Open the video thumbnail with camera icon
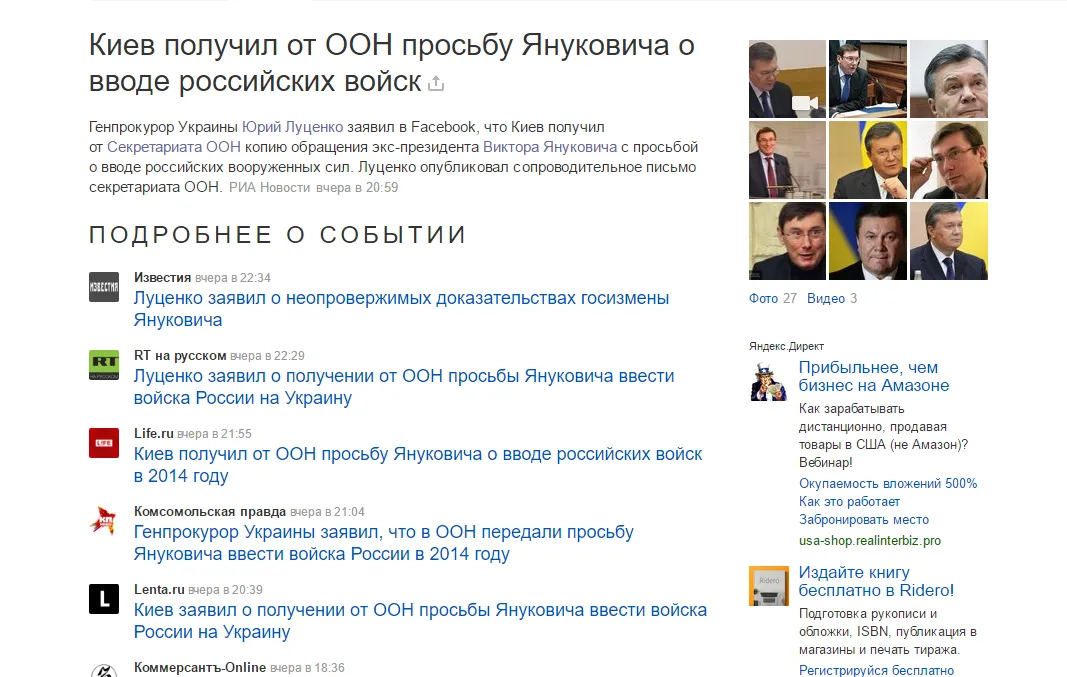1067x677 pixels. [787, 79]
